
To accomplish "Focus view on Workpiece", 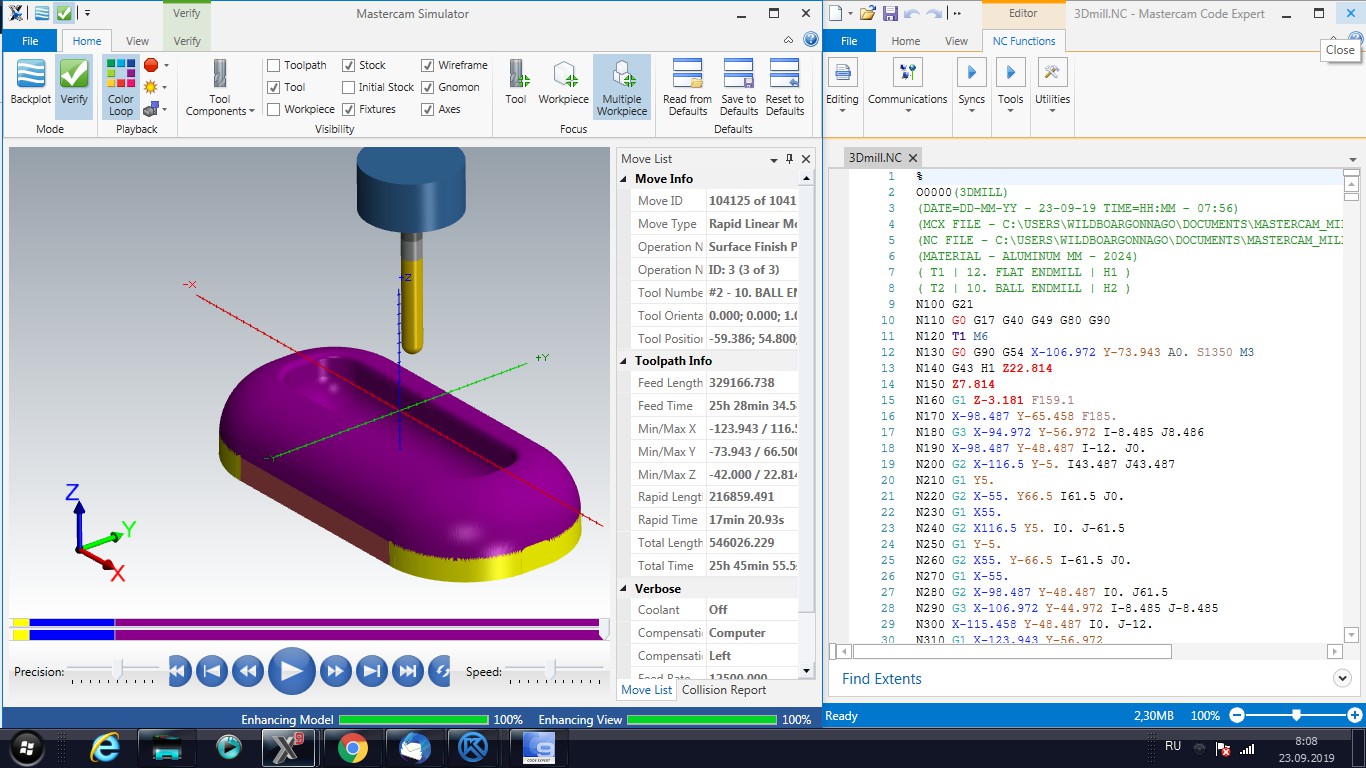I will click(564, 82).
